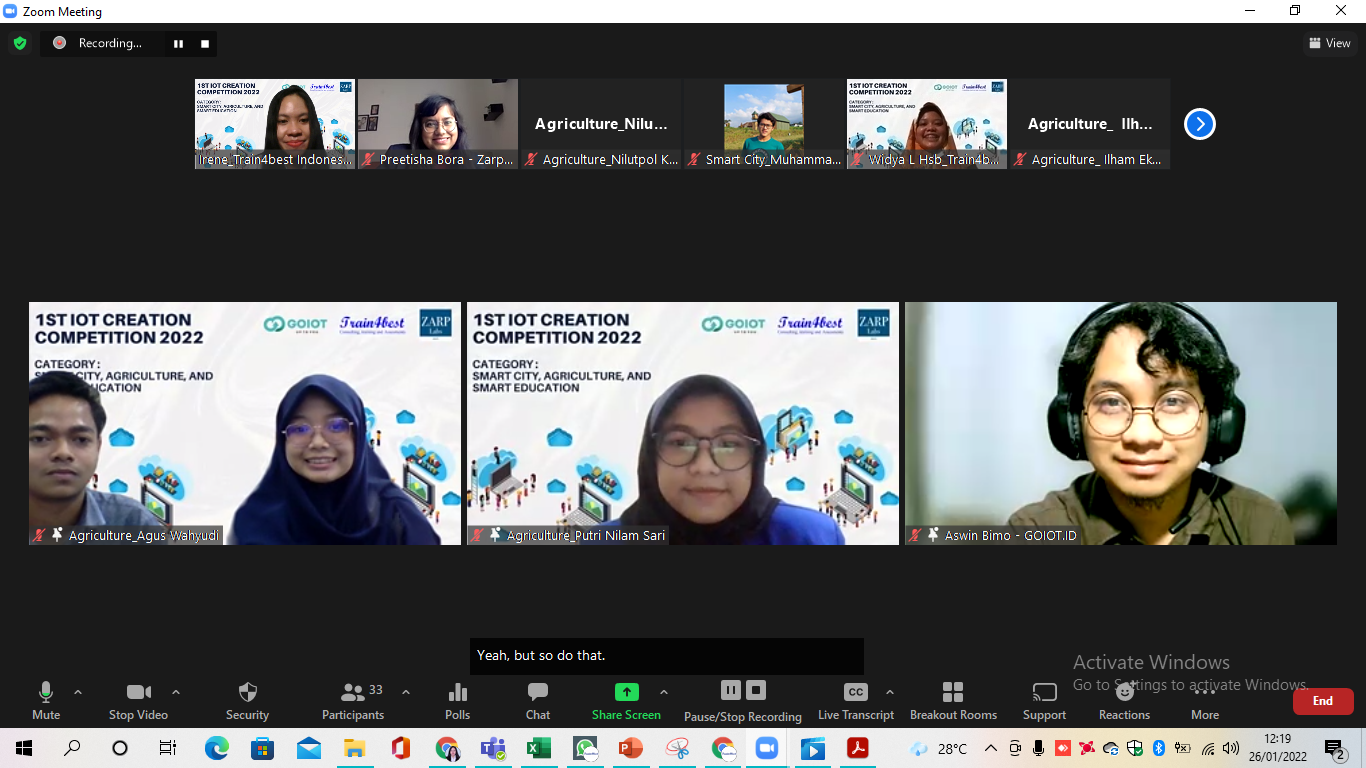Open the Chat panel

(x=538, y=692)
